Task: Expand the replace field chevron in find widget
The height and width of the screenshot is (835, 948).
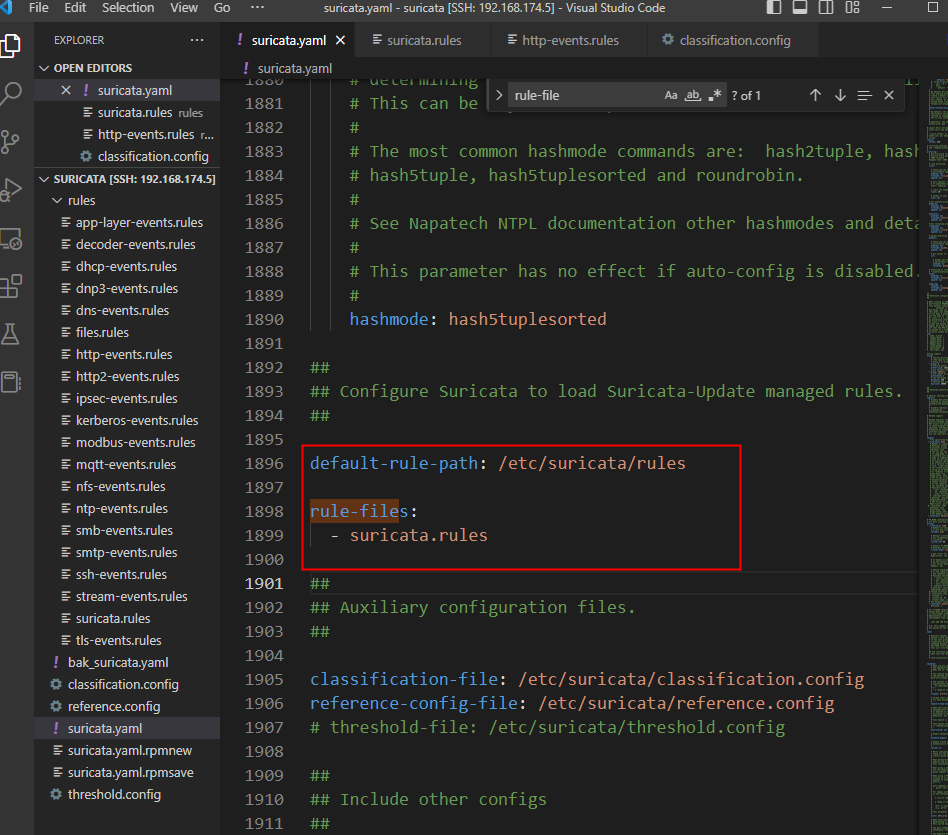Action: (x=499, y=96)
